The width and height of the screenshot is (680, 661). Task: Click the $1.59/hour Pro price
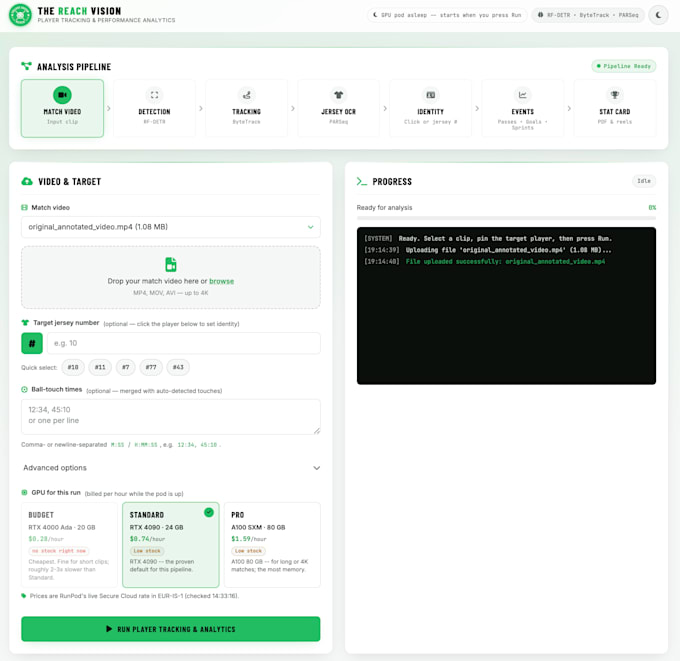(x=248, y=539)
